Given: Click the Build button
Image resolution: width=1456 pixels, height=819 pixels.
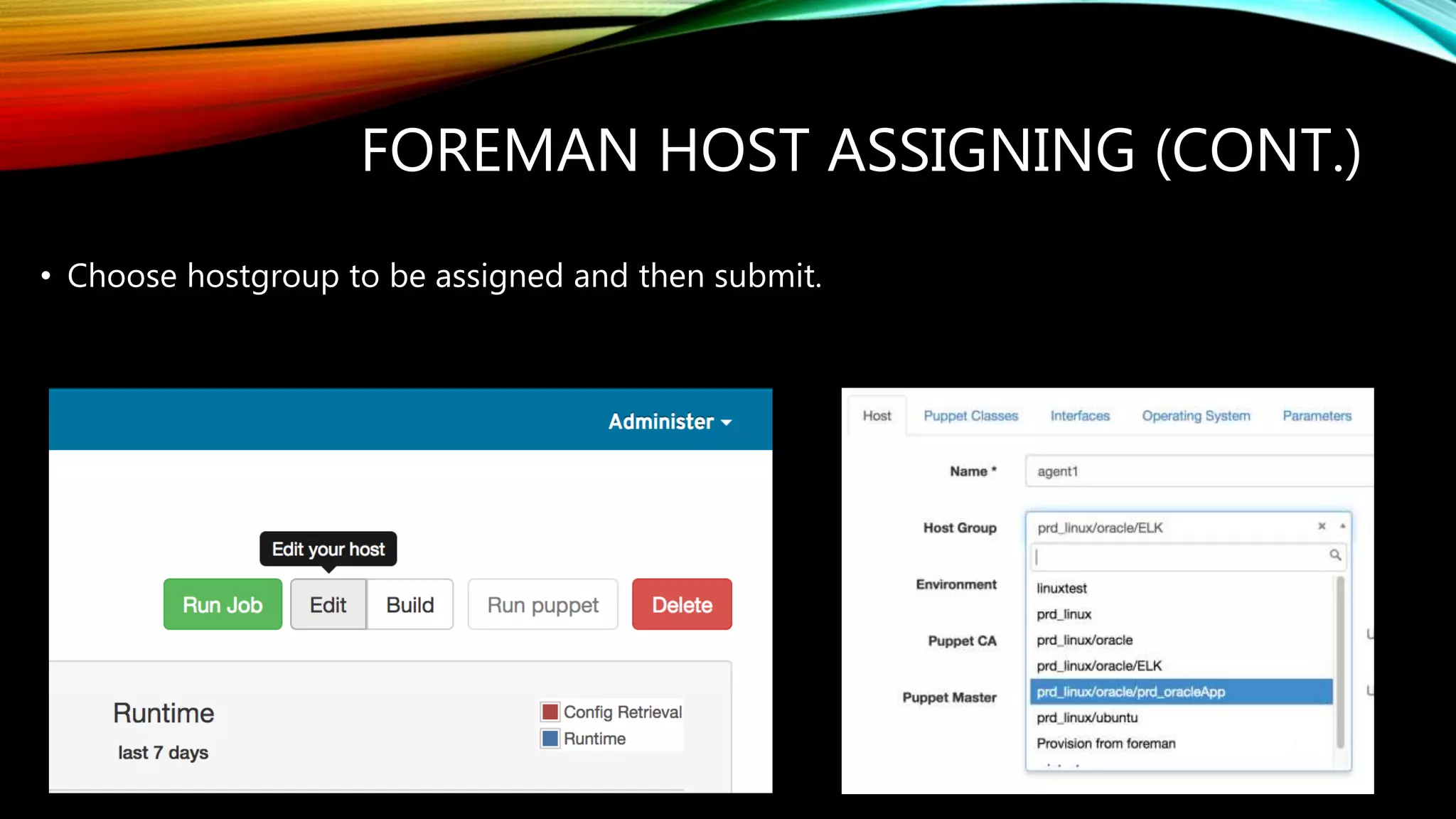Looking at the screenshot, I should coord(410,604).
